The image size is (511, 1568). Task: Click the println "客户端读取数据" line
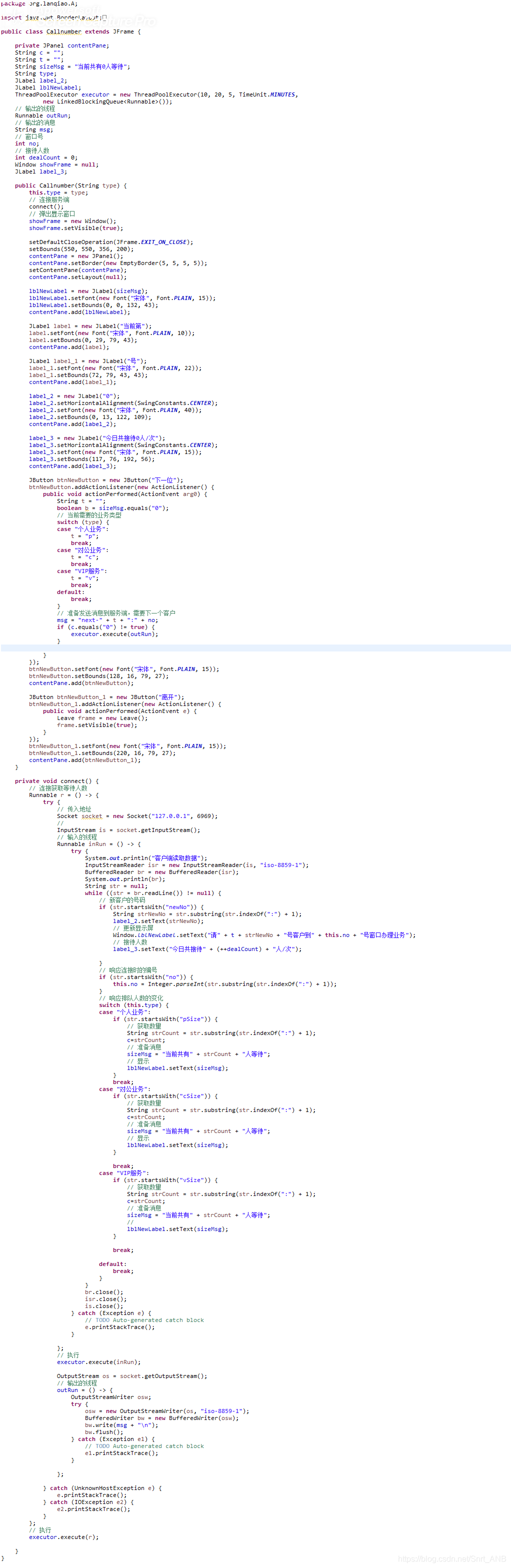click(x=146, y=858)
